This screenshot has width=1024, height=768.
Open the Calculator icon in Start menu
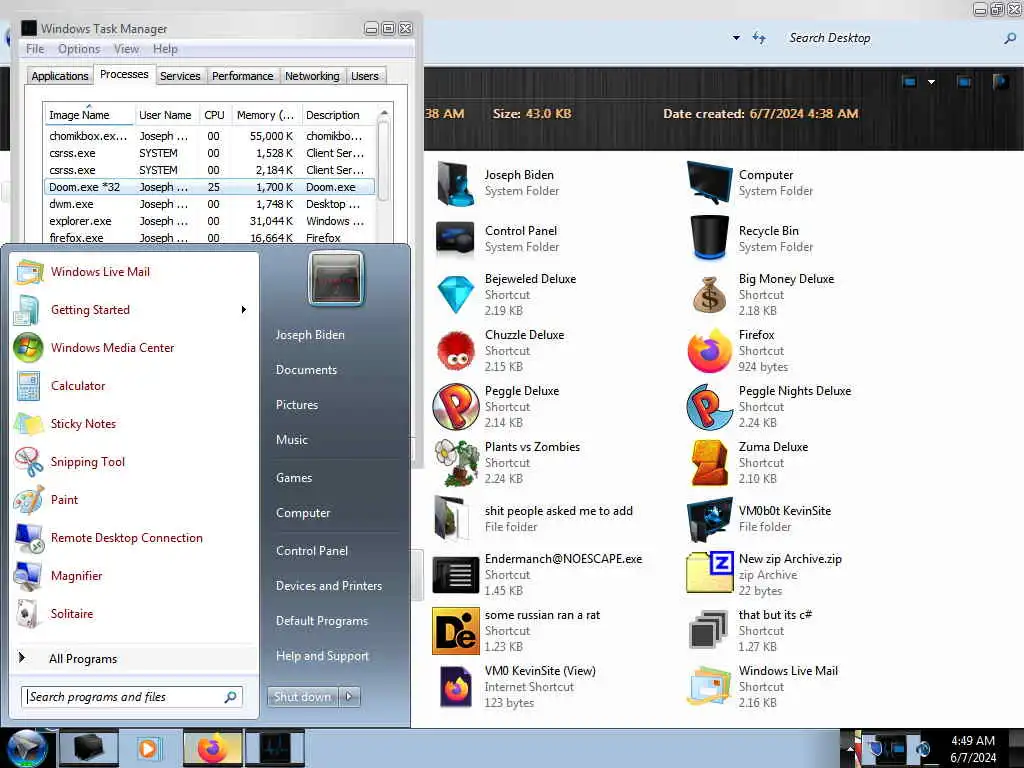pos(27,385)
